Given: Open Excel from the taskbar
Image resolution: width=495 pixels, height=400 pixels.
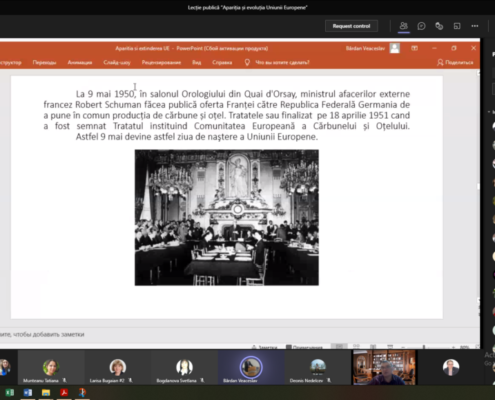Looking at the screenshot, I should click(10, 393).
